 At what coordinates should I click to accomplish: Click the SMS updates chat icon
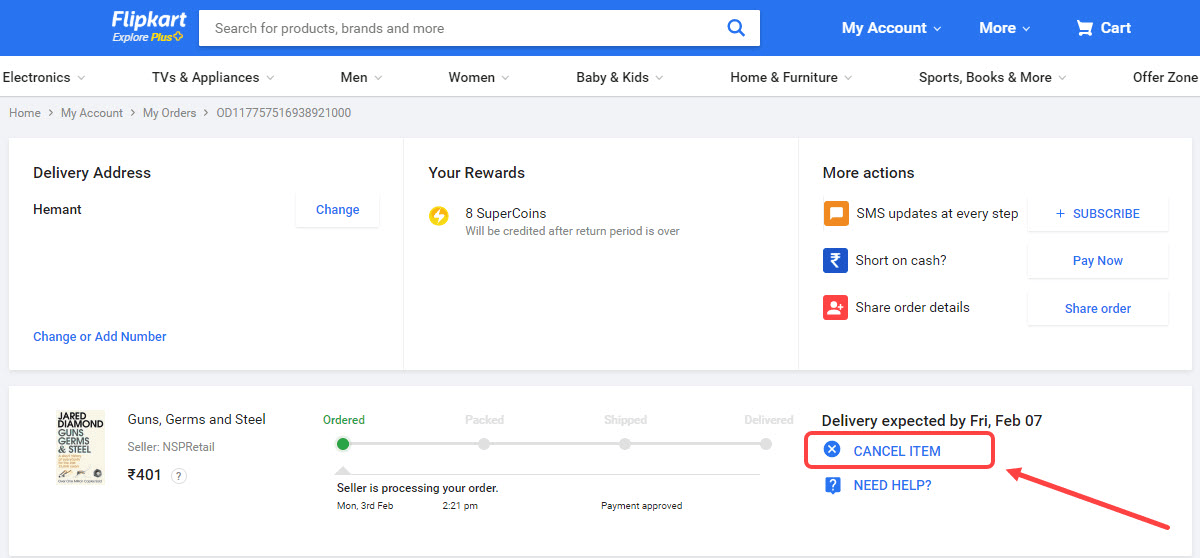coord(835,213)
